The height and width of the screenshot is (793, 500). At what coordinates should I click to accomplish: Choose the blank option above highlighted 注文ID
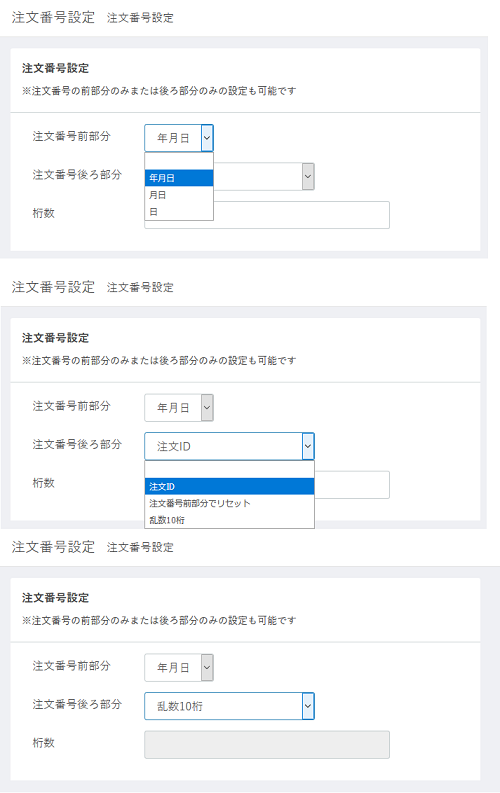[x=230, y=470]
